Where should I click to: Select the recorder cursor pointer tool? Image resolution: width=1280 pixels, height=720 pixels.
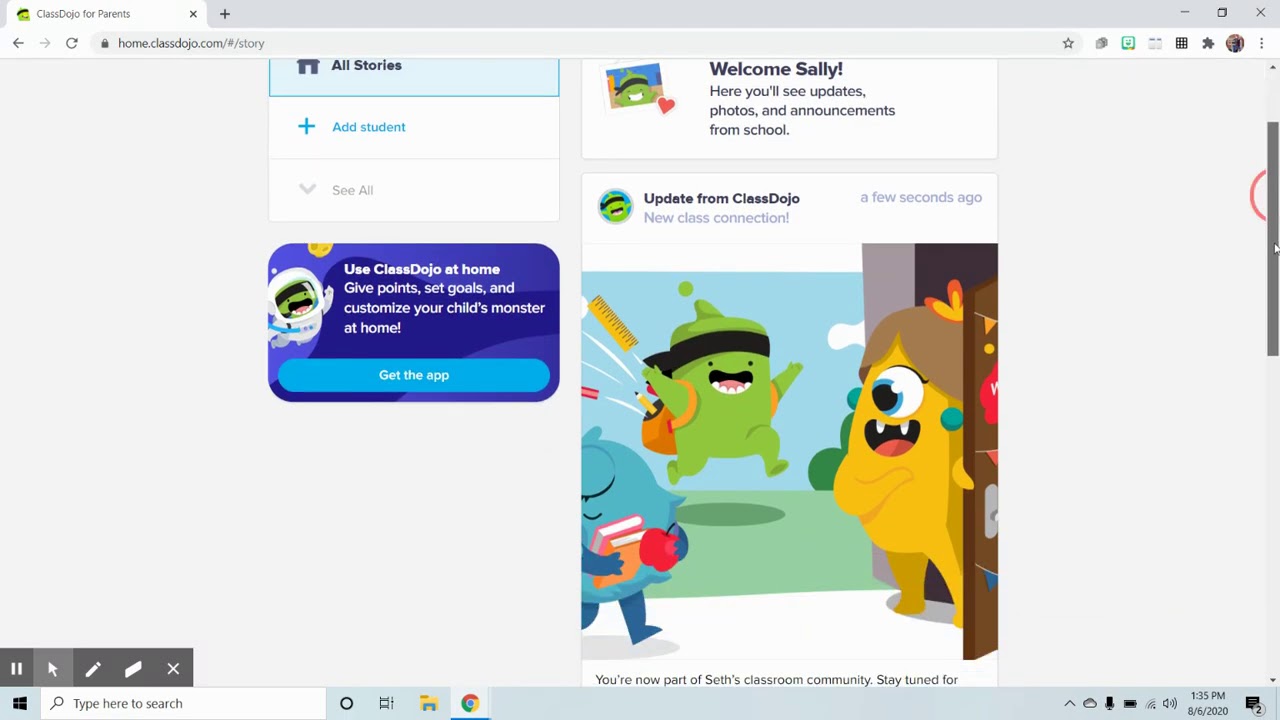[x=53, y=669]
